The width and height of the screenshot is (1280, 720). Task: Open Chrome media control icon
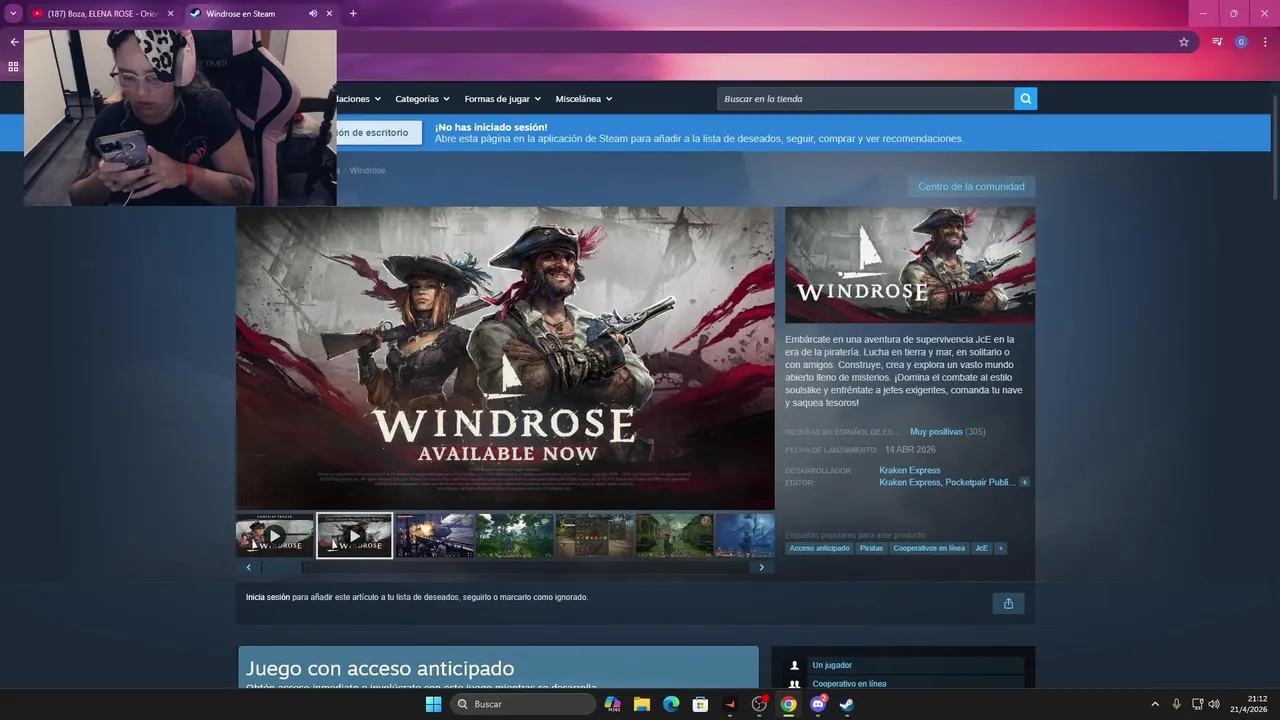click(1217, 42)
